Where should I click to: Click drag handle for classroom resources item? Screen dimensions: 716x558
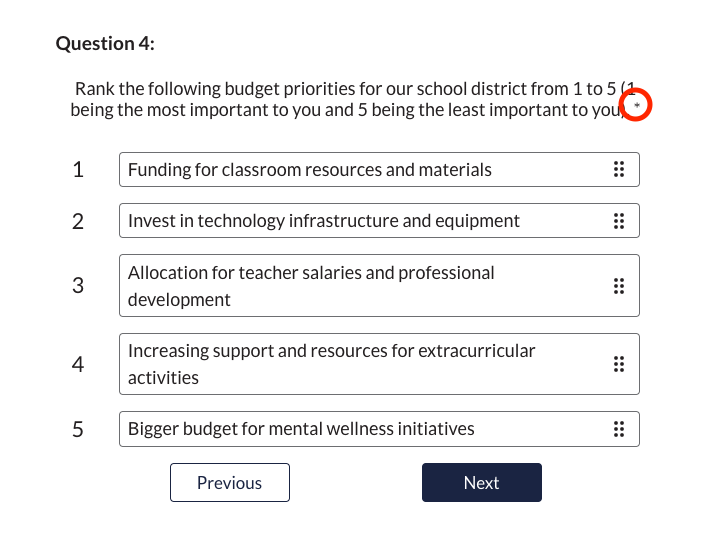[x=619, y=169]
